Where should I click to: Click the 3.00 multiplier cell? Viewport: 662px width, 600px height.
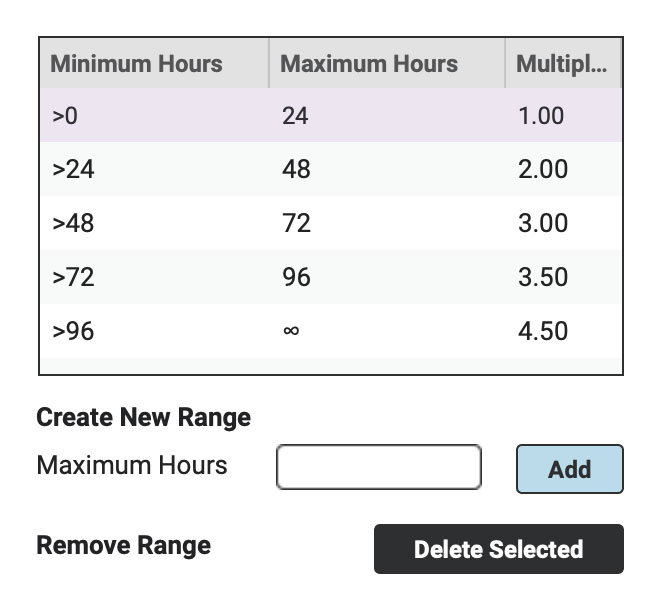(x=564, y=223)
